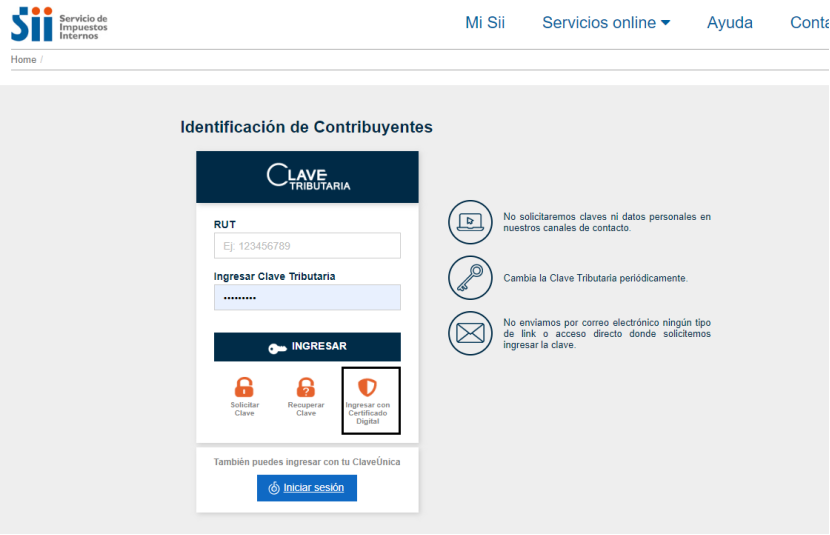This screenshot has width=830, height=535.
Task: Click the Clave Tributaria header banner
Action: [307, 177]
